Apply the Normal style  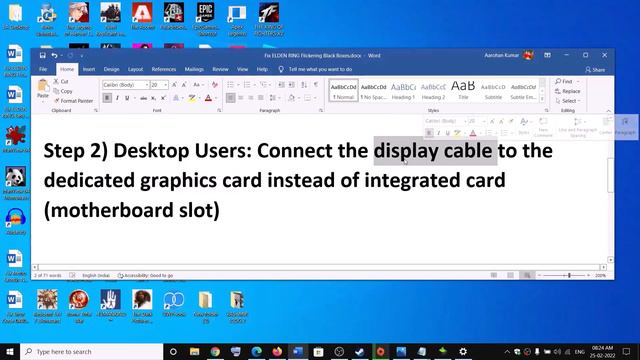coord(343,91)
